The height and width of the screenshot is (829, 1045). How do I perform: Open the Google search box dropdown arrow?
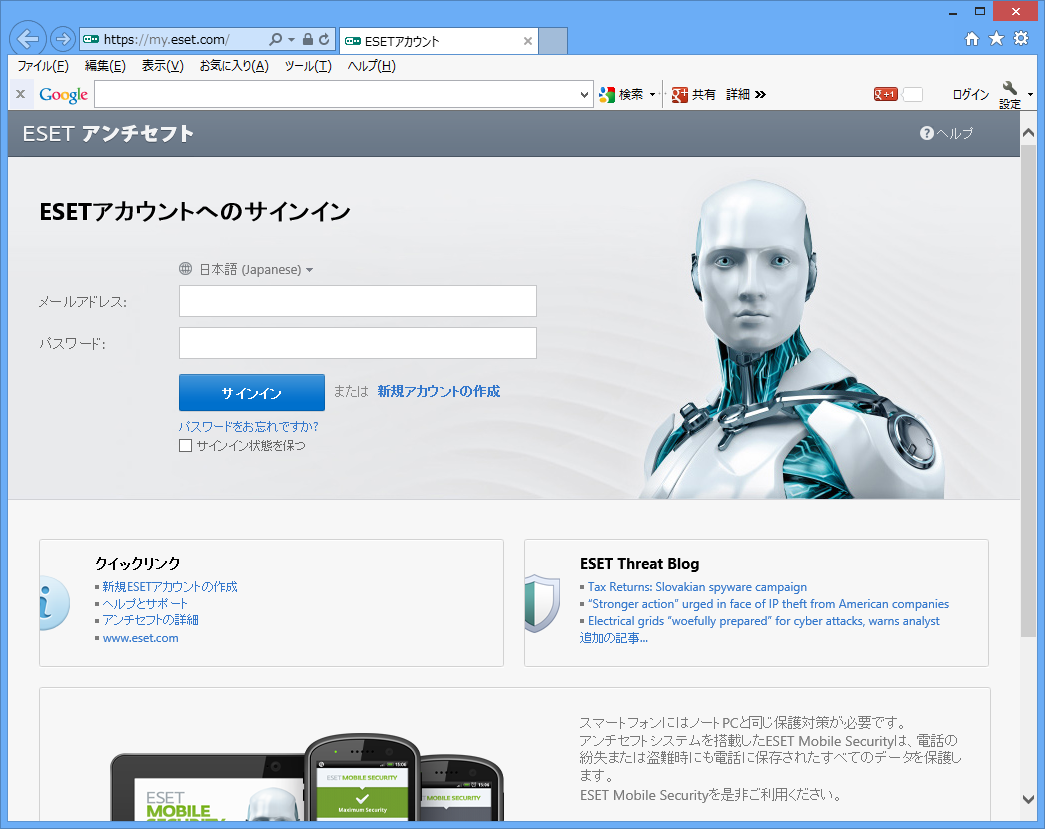(584, 95)
